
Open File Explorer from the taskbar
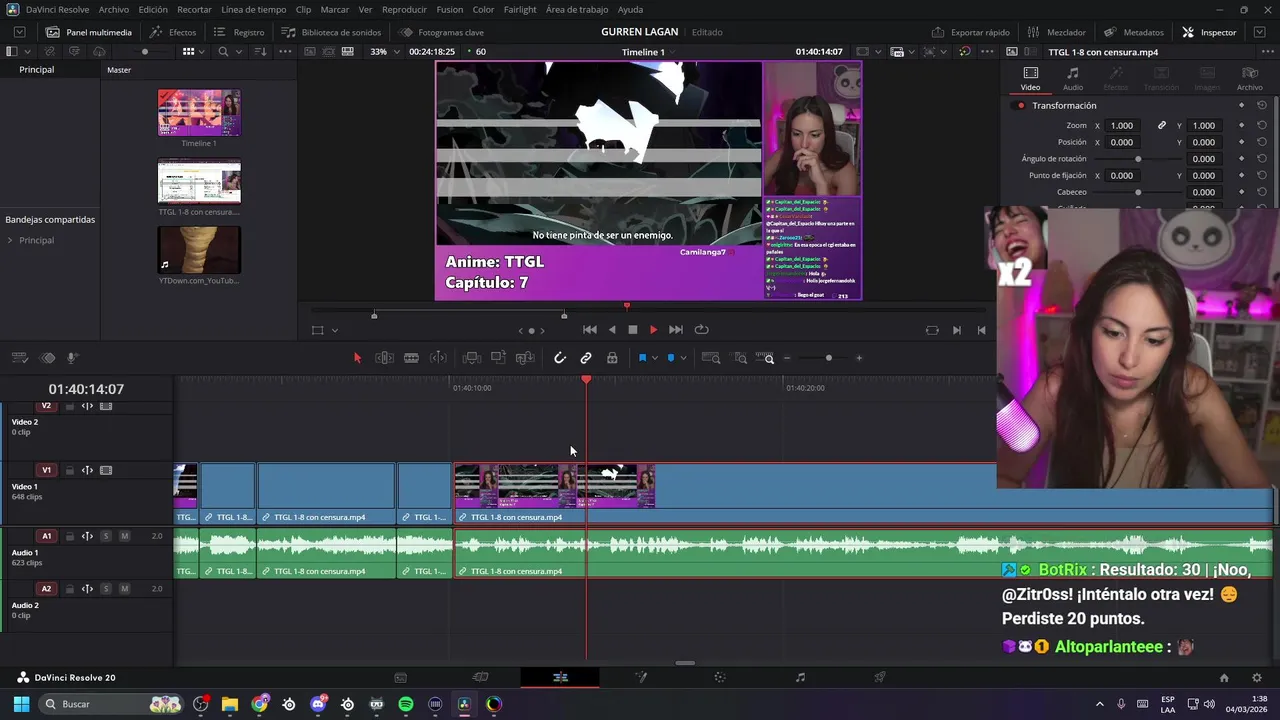(230, 704)
